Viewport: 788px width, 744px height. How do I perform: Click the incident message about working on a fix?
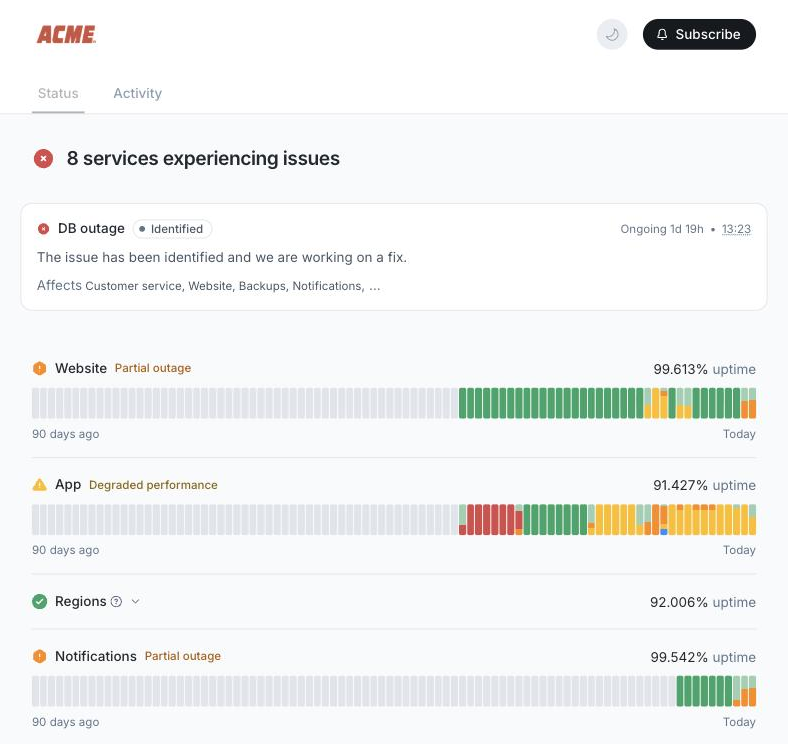(222, 257)
